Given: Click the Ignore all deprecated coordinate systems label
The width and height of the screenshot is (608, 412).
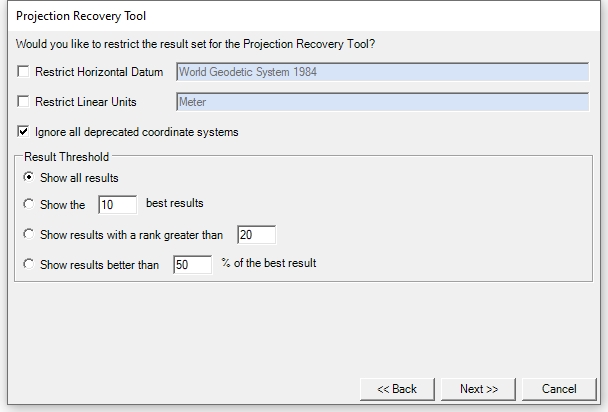Looking at the screenshot, I should coord(136,132).
